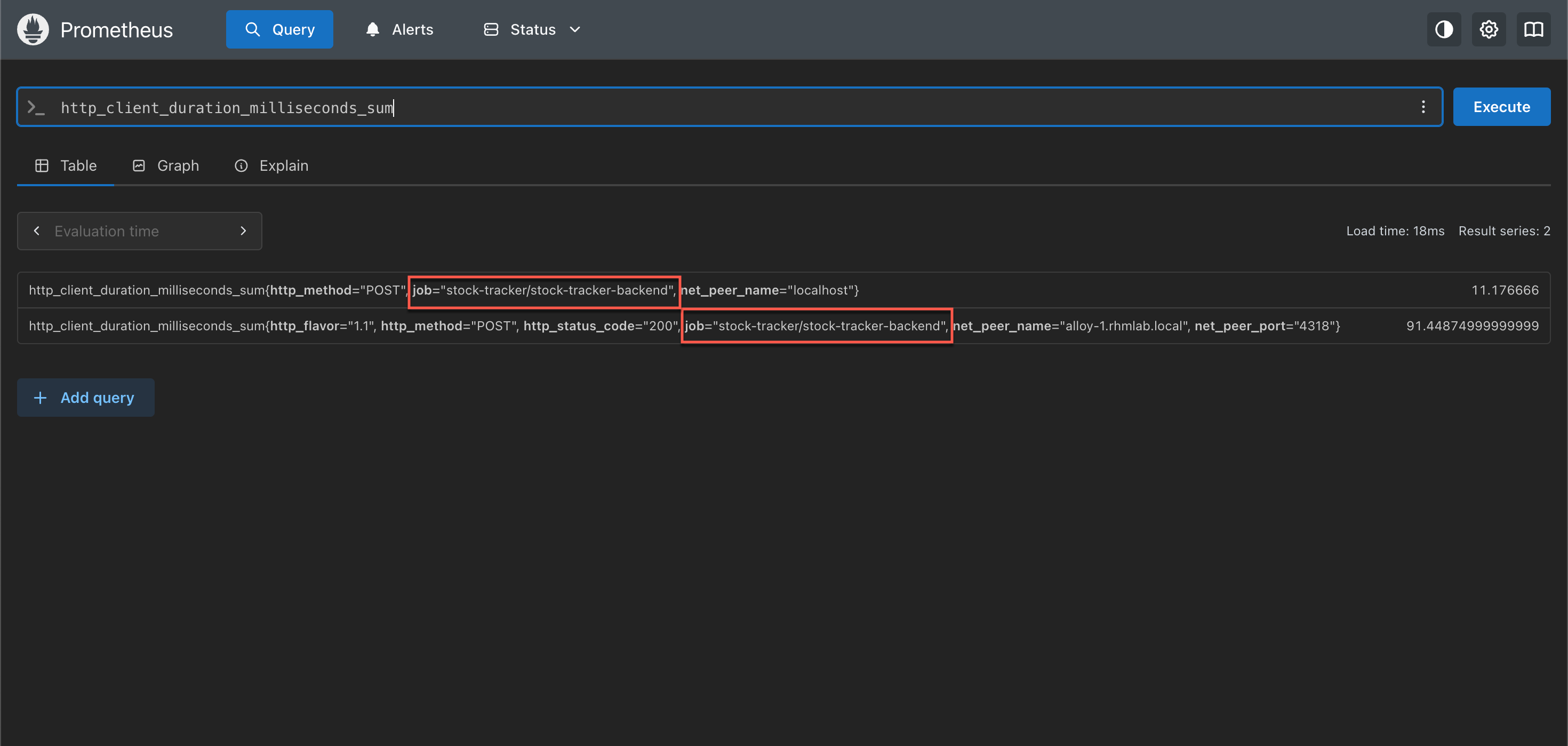Click the Result series: 2 text
The height and width of the screenshot is (746, 1568).
(x=1504, y=231)
